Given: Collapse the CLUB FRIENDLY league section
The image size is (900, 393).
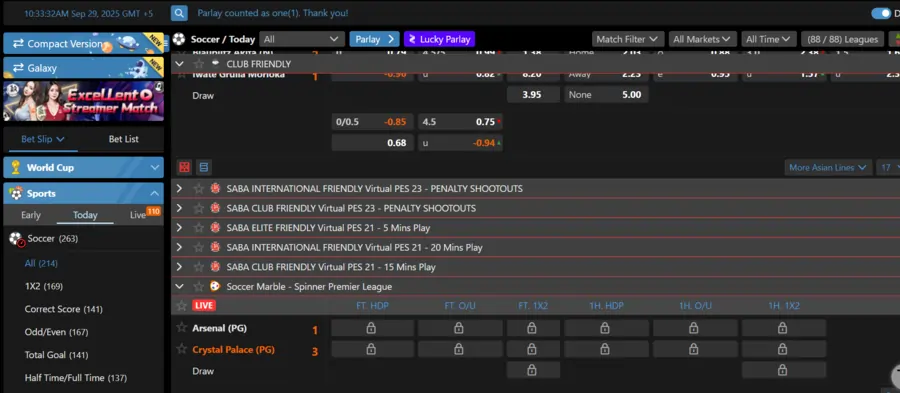Looking at the screenshot, I should click(180, 64).
